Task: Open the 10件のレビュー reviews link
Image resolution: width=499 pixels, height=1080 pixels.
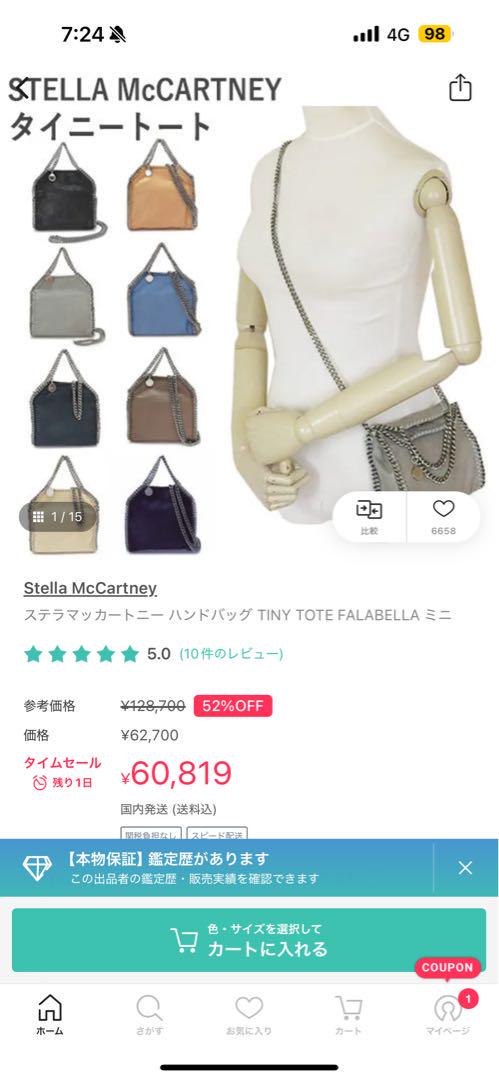Action: (231, 654)
